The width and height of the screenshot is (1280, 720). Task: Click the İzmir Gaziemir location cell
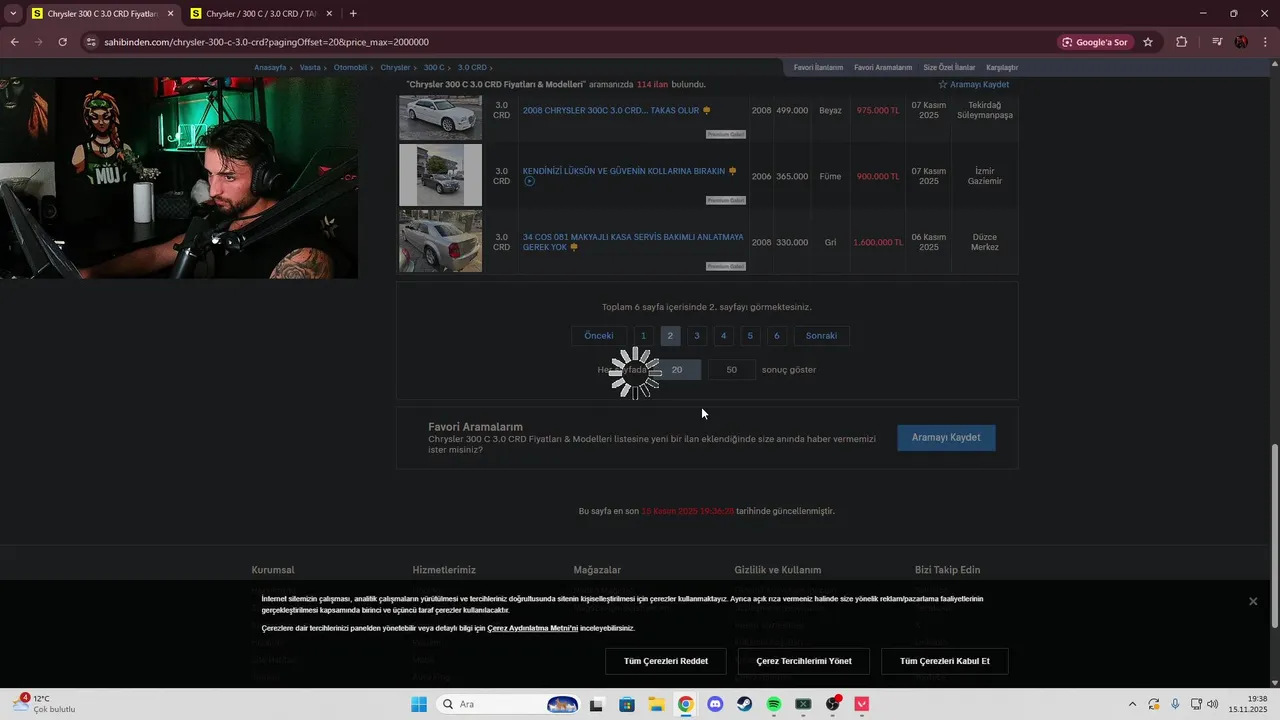[985, 176]
